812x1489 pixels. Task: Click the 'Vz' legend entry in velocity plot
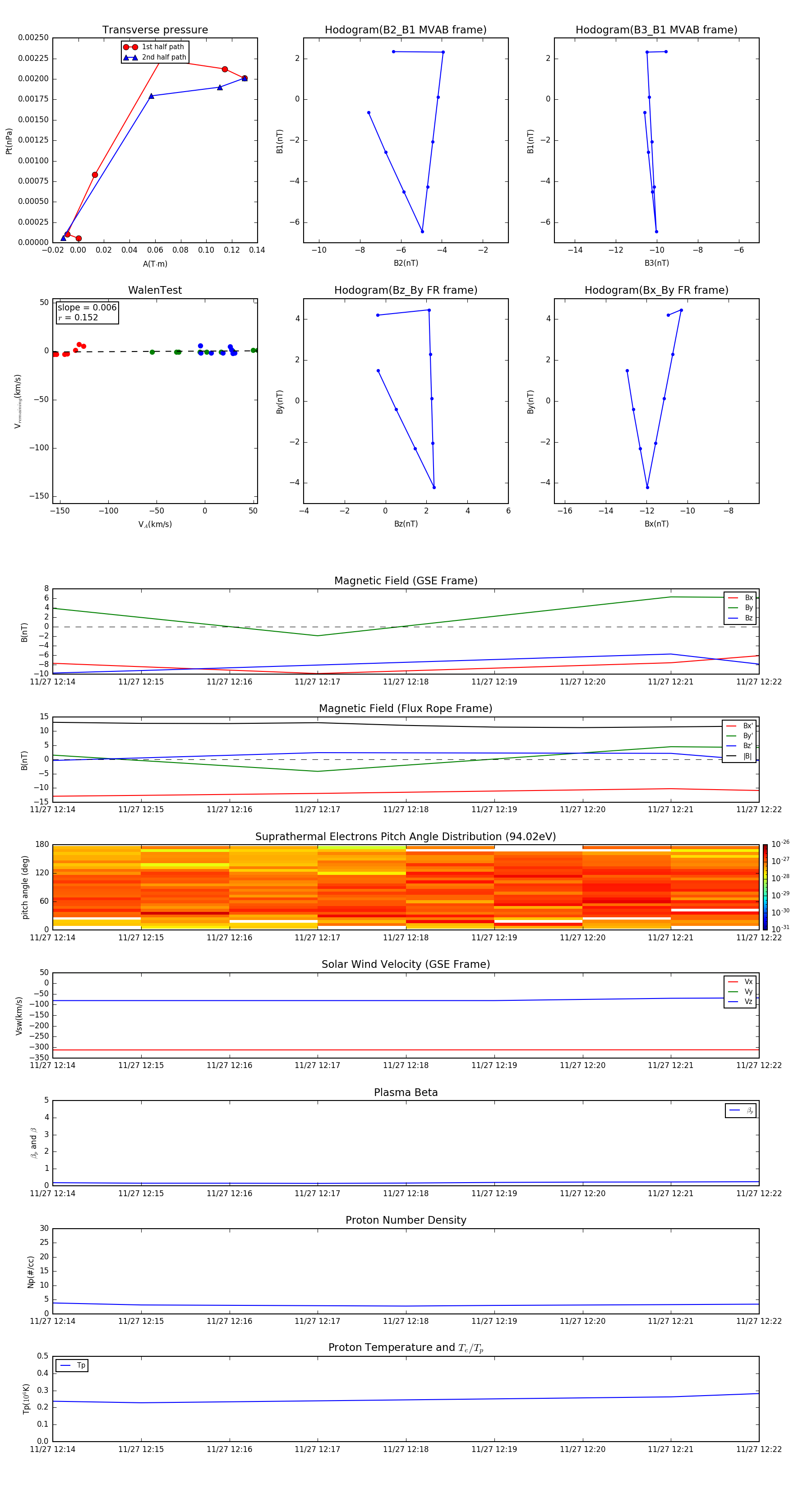(x=741, y=1002)
